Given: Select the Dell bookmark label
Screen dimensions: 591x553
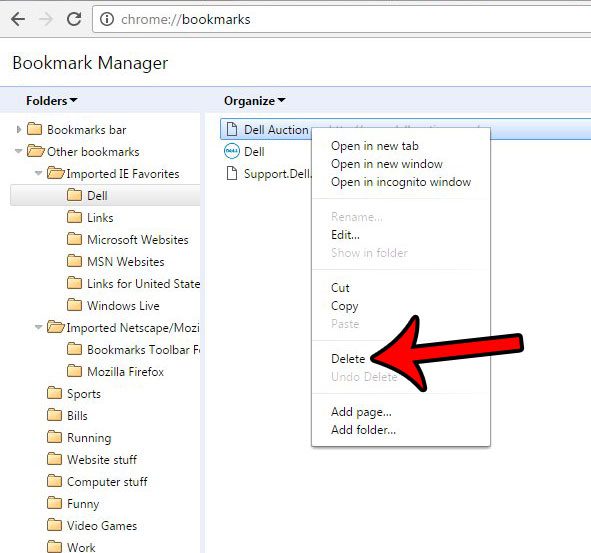Looking at the screenshot, I should [254, 152].
